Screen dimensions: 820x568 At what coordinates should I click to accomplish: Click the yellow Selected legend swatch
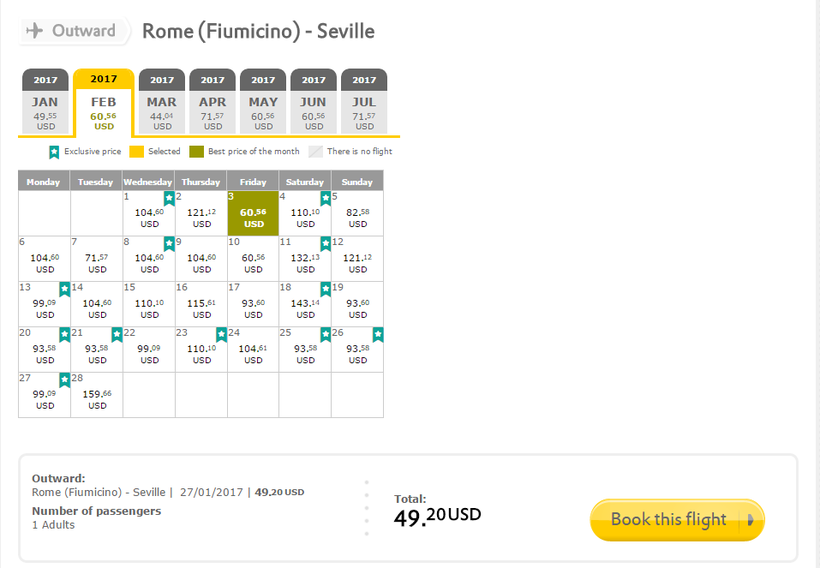(139, 152)
